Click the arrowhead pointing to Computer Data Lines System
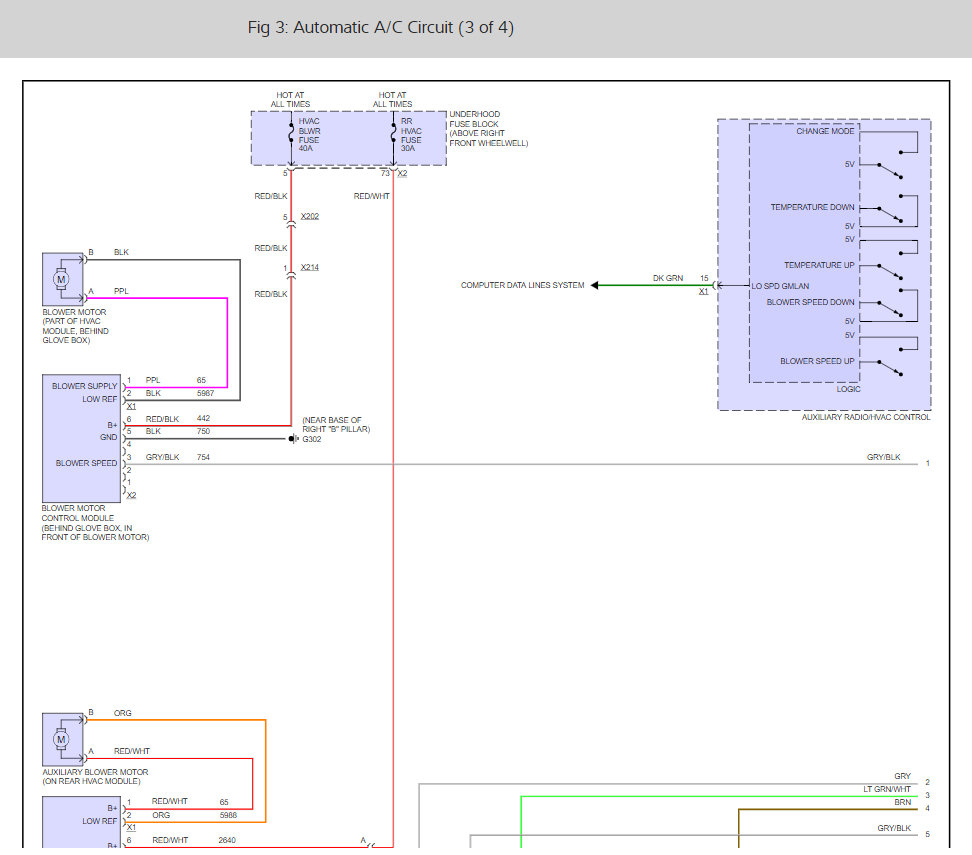 594,285
